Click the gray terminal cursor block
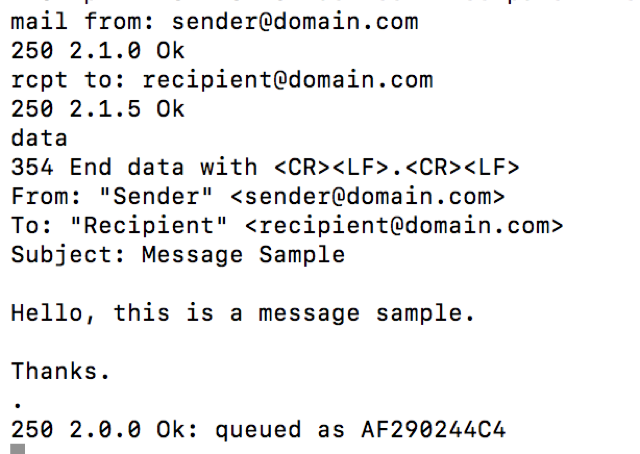 click(18, 449)
